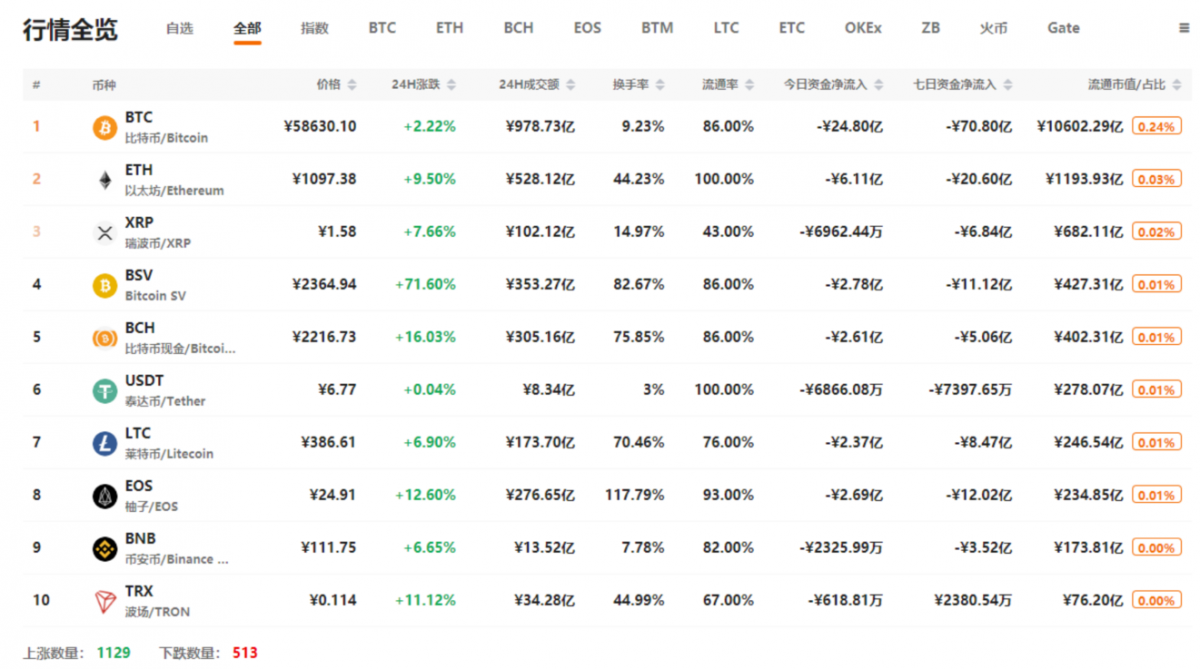Click the Bitcoin BTC coin icon
Image resolution: width=1200 pixels, height=669 pixels.
pos(105,127)
